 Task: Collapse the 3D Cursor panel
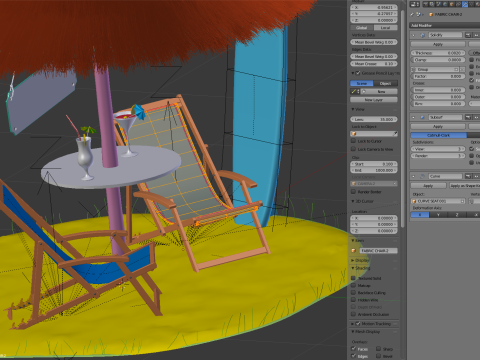click(x=353, y=201)
